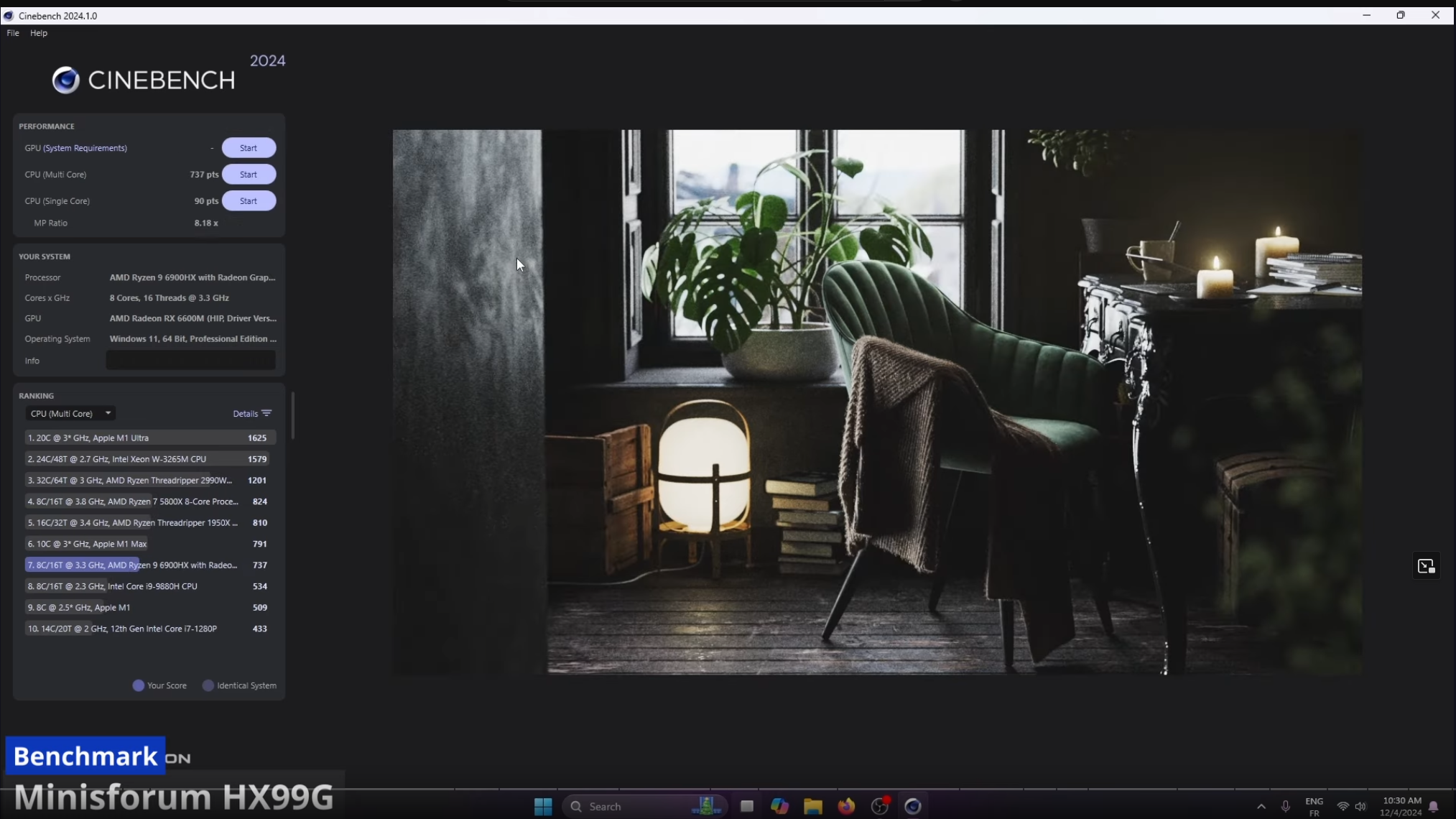Select the Intel Core i9-9880H ranking row

click(150, 586)
